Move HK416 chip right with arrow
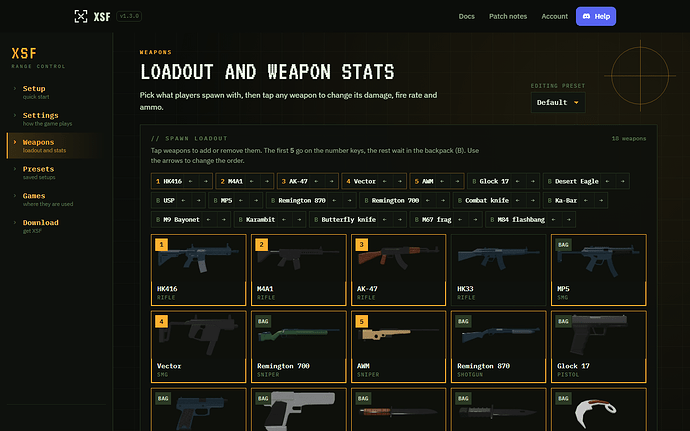The image size is (690, 431). [x=206, y=181]
